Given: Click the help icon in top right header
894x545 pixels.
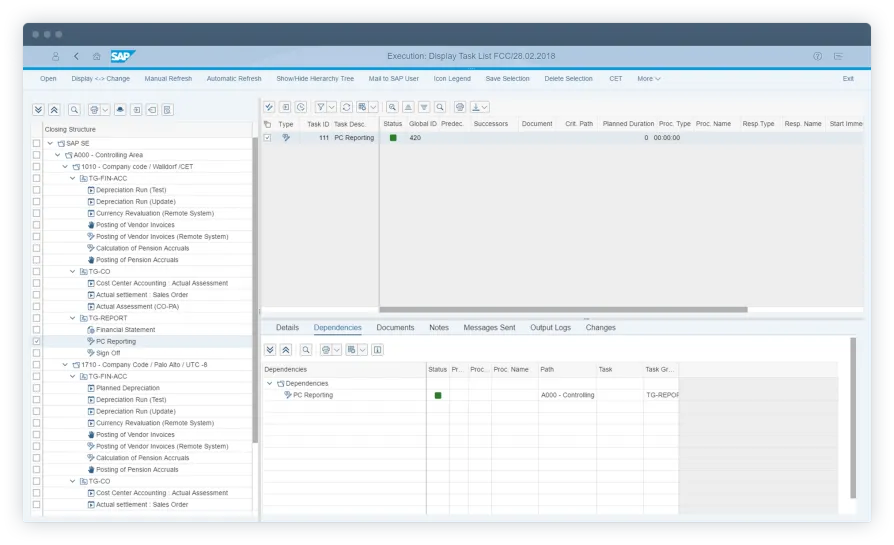Looking at the screenshot, I should pyautogui.click(x=817, y=57).
